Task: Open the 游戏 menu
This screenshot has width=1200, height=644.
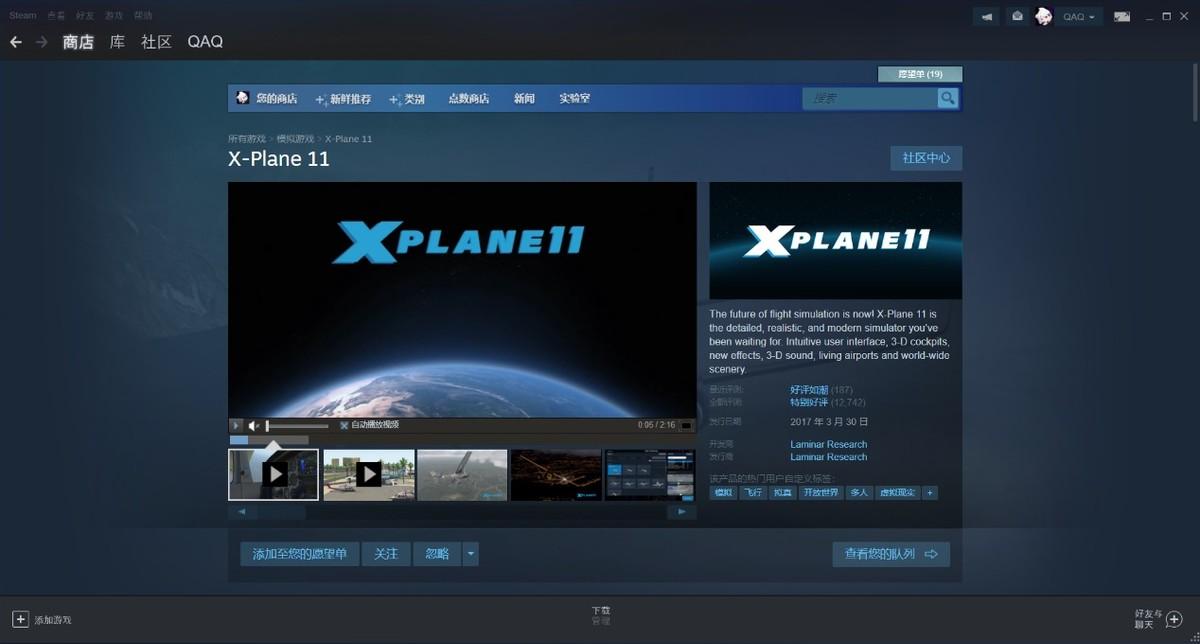Action: (114, 16)
